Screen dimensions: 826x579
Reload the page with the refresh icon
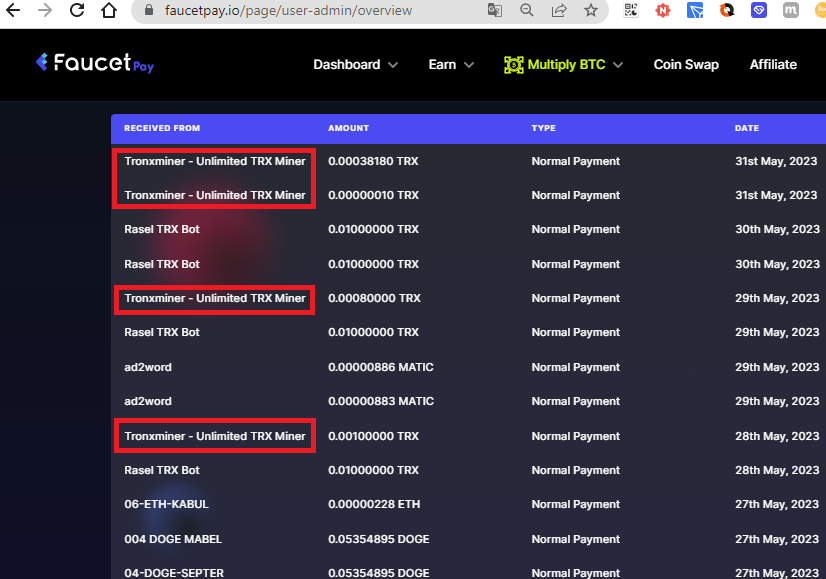point(77,10)
